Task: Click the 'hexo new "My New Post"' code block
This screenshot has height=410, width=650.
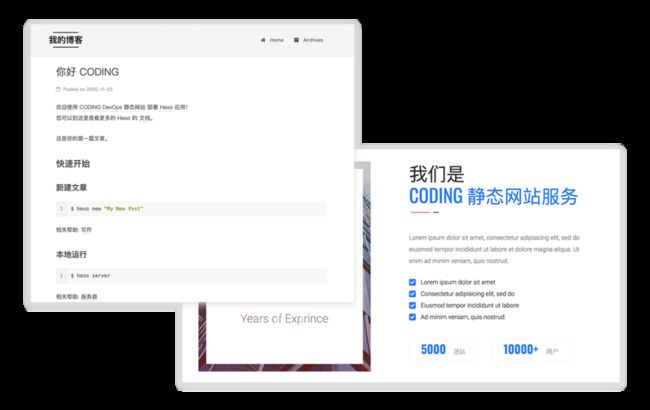Action: pyautogui.click(x=191, y=209)
